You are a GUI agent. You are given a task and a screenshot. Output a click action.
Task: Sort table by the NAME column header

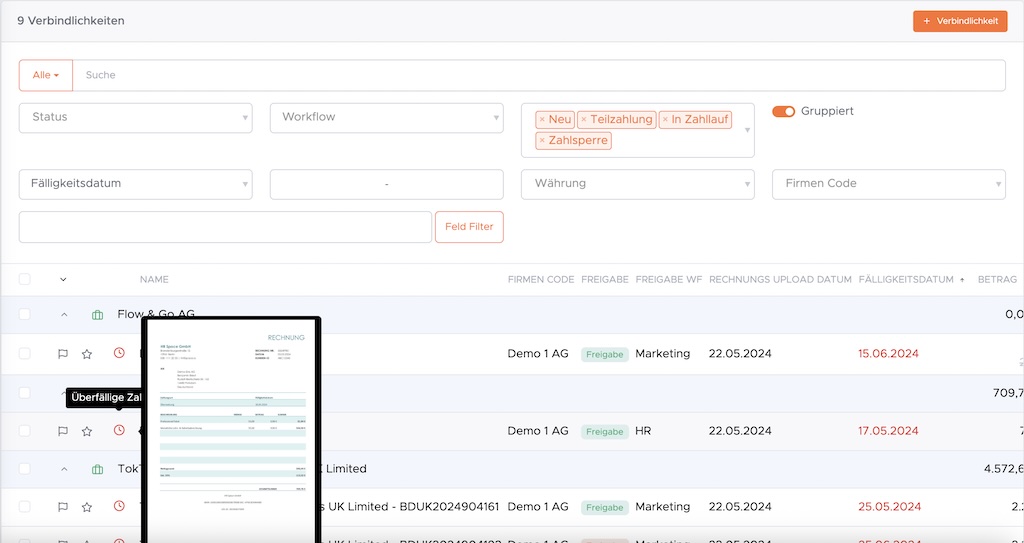pos(154,280)
